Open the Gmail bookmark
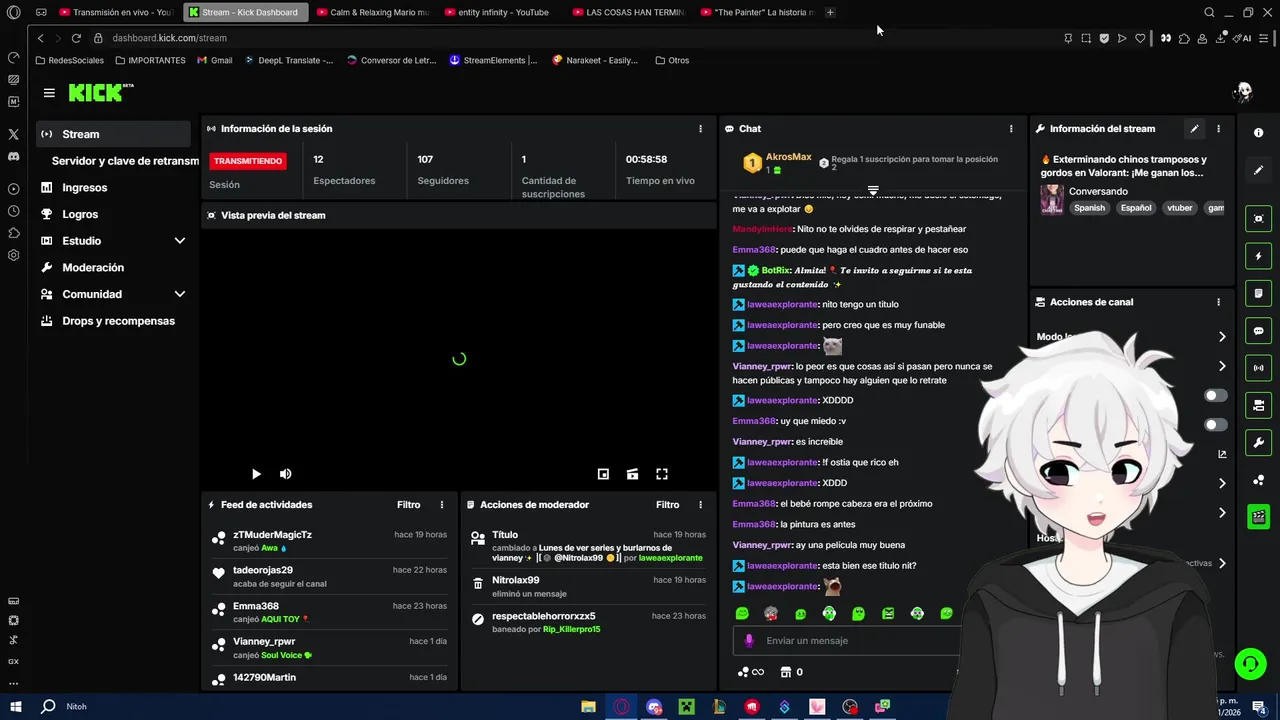 coord(214,60)
